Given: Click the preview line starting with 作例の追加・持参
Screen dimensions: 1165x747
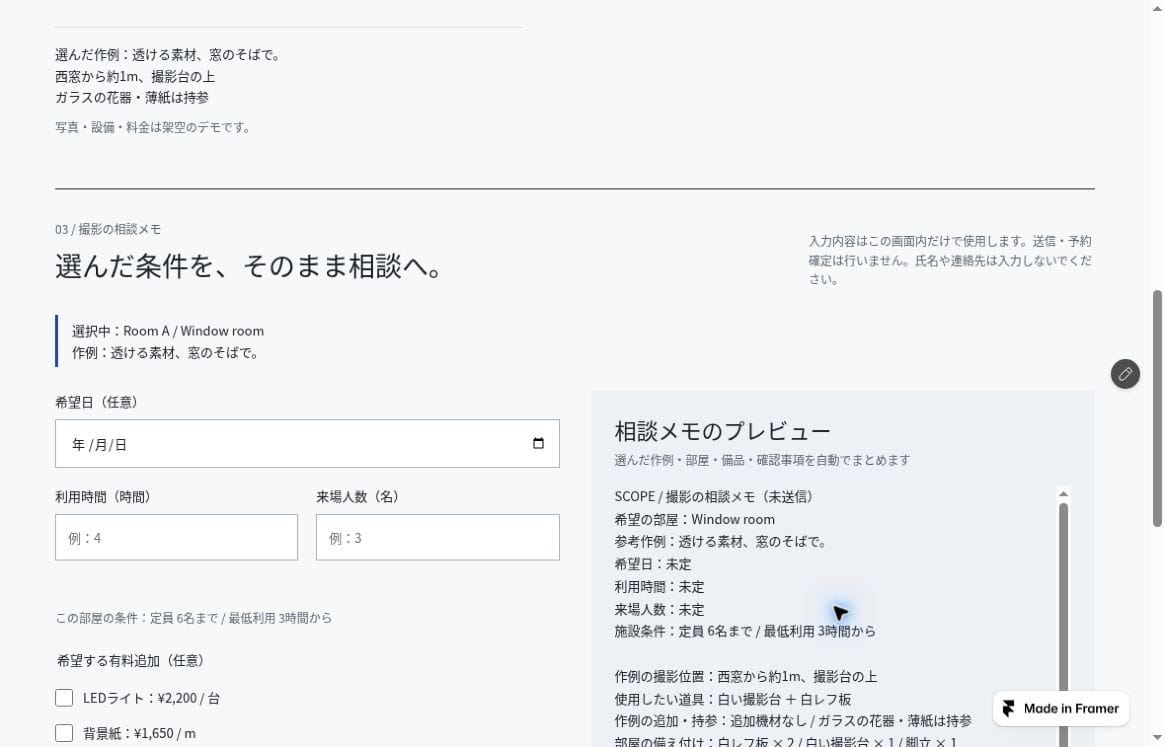Looking at the screenshot, I should (x=793, y=721).
